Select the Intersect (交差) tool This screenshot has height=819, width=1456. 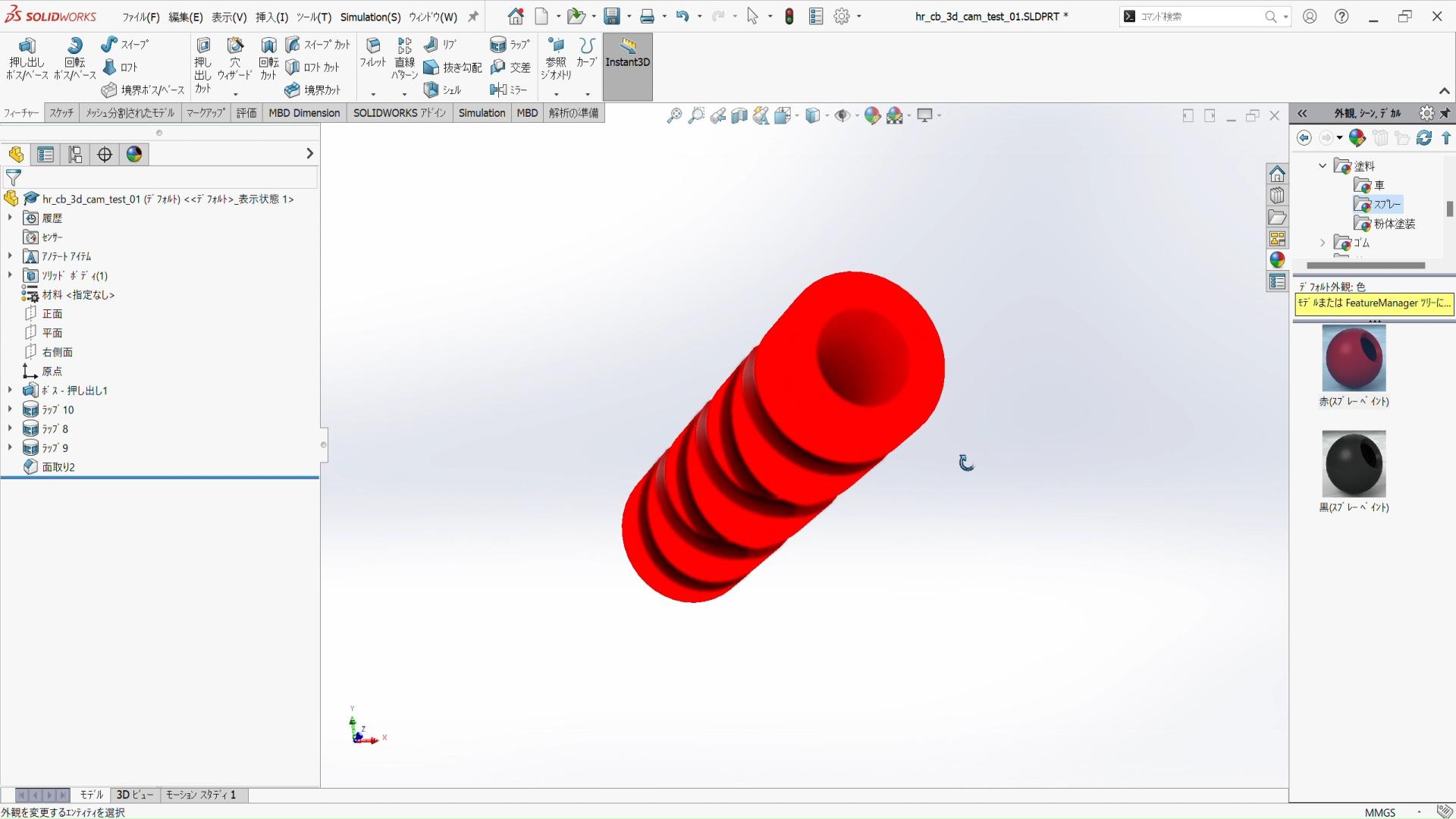click(x=510, y=67)
